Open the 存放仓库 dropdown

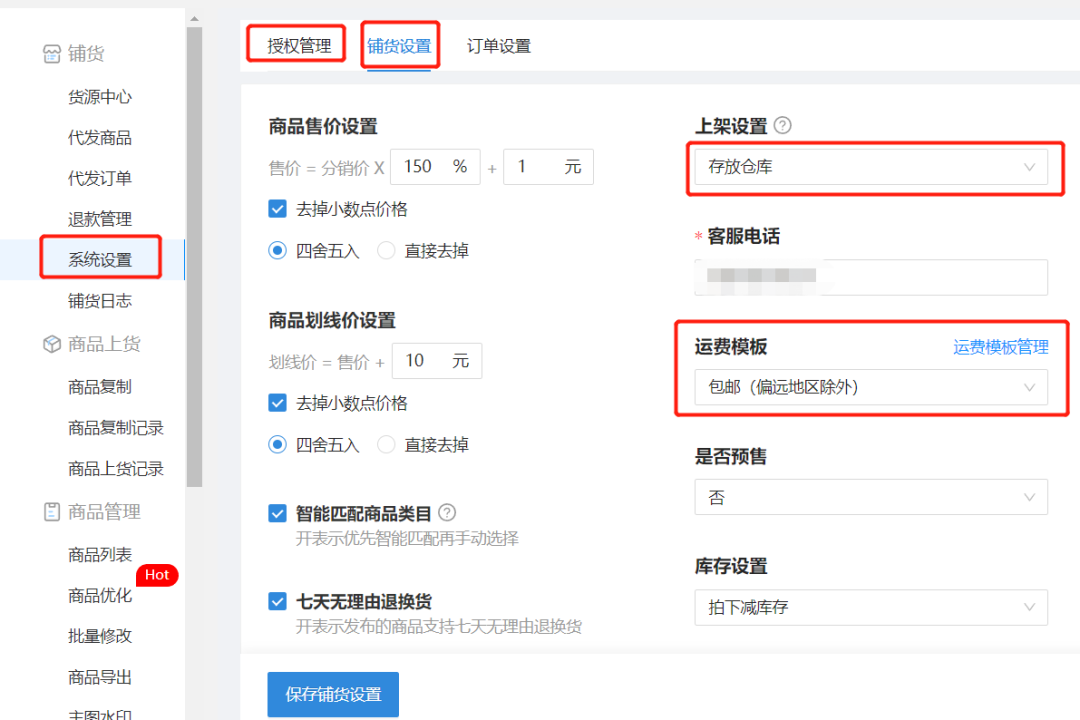pyautogui.click(x=871, y=167)
